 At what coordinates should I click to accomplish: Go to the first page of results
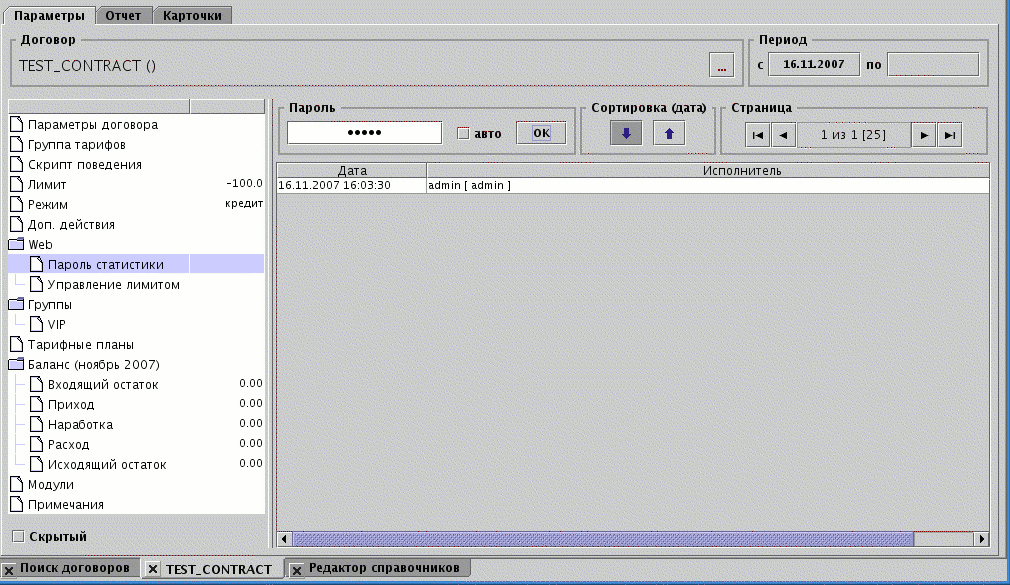pyautogui.click(x=757, y=135)
